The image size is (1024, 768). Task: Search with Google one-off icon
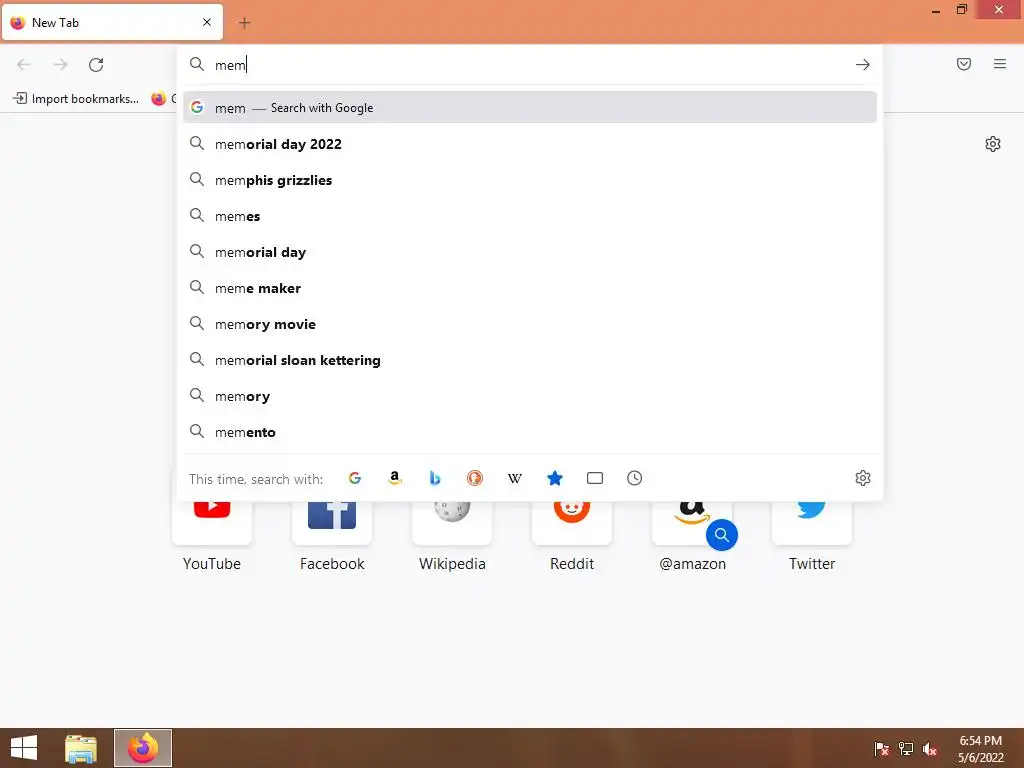point(355,478)
